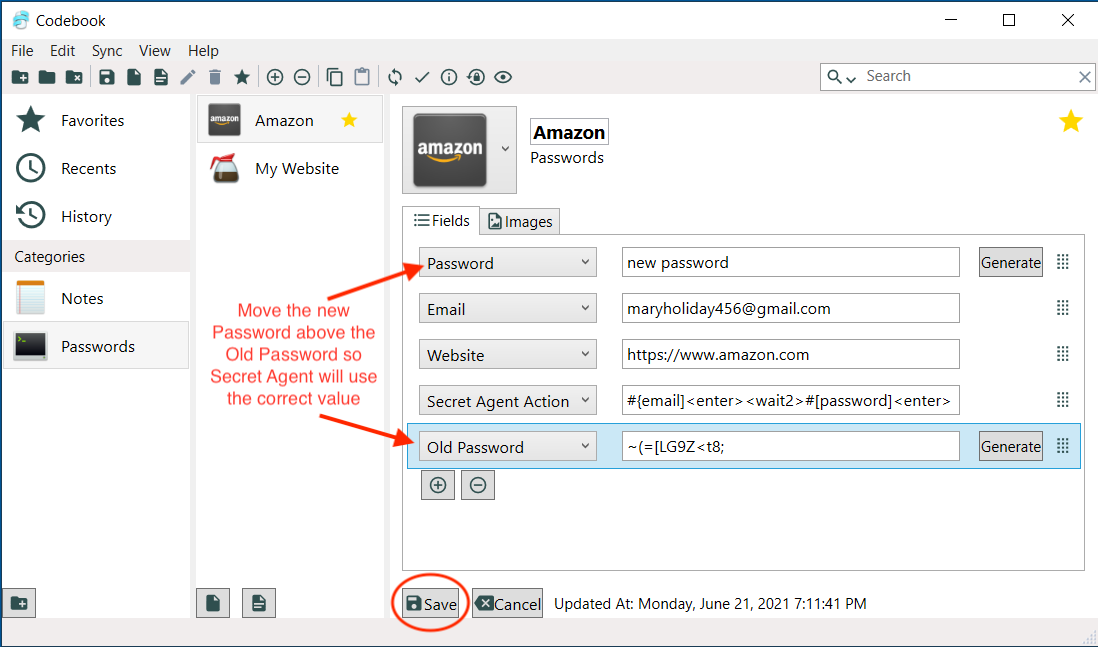Click the plain folder toolbar icon
Viewport: 1098px width, 647px height.
(x=47, y=77)
